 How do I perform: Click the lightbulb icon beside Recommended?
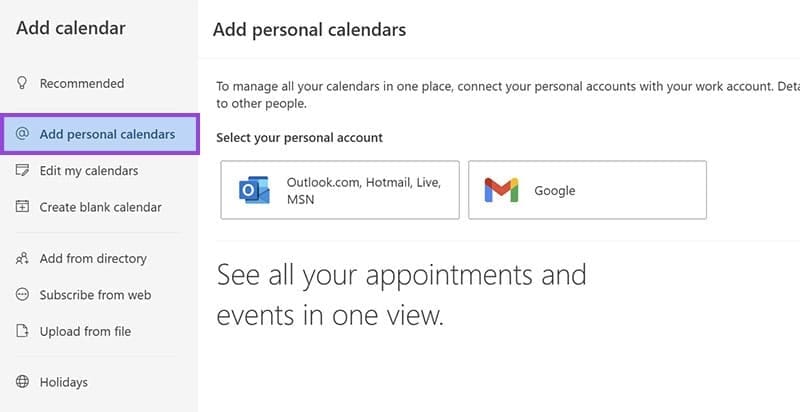click(22, 83)
